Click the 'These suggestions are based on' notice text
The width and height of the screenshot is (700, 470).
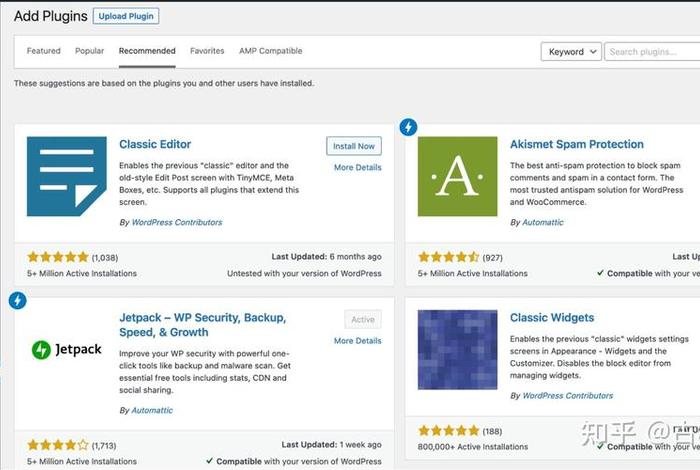coord(164,83)
